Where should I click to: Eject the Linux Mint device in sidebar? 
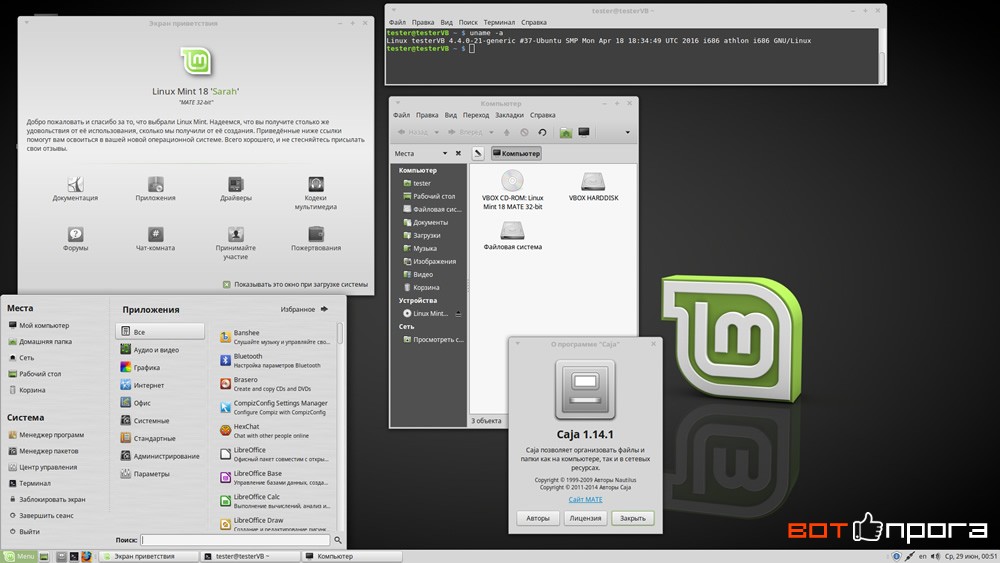tap(458, 314)
